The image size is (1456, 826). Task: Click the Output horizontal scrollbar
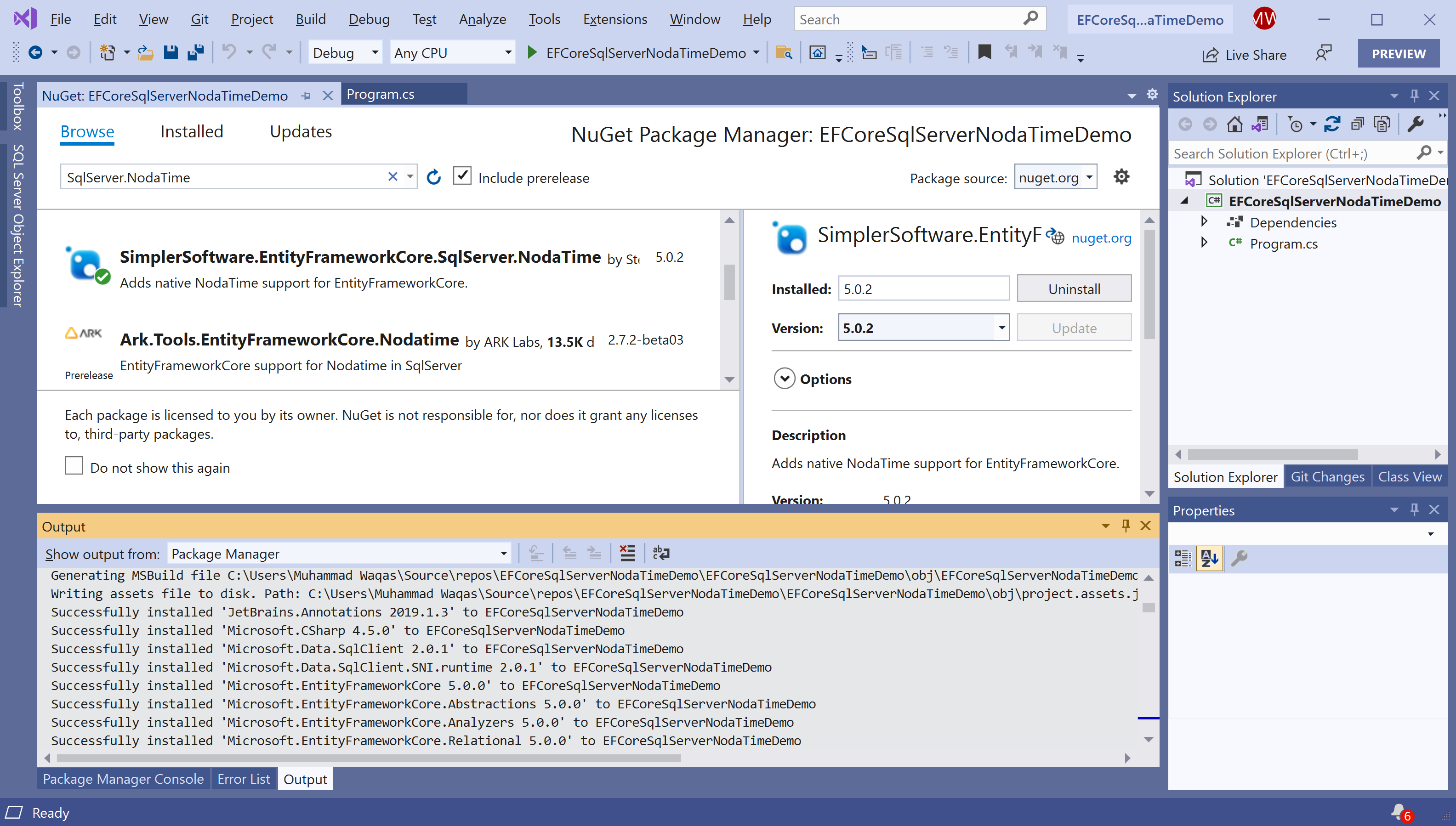coord(369,758)
